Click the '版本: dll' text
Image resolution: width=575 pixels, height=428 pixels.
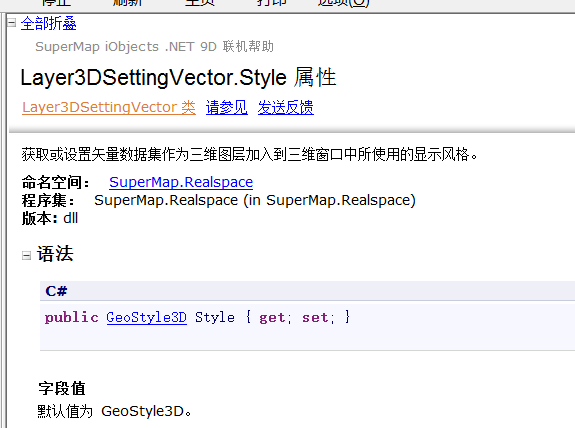click(50, 219)
